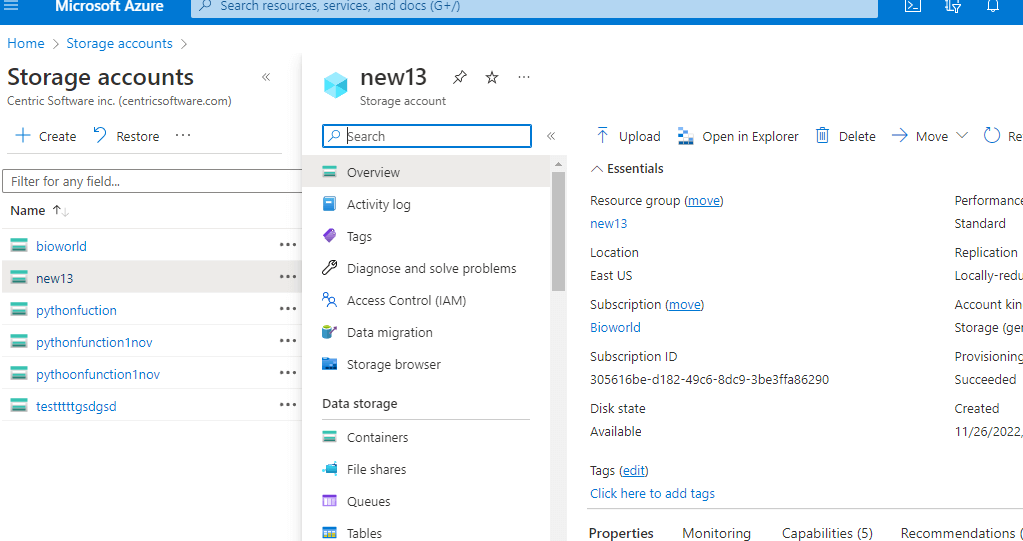This screenshot has width=1023, height=541.
Task: Click the Filter for any field box
Action: 152,181
